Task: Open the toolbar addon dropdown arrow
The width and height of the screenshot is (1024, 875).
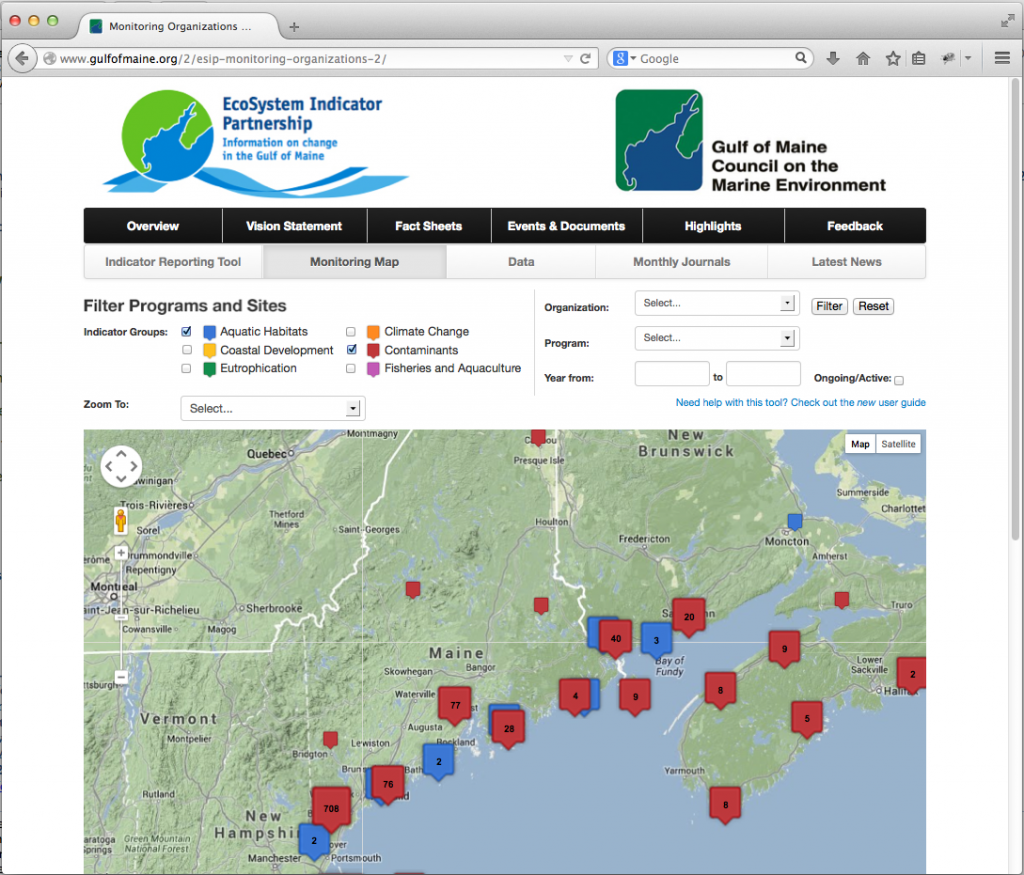Action: [x=968, y=58]
